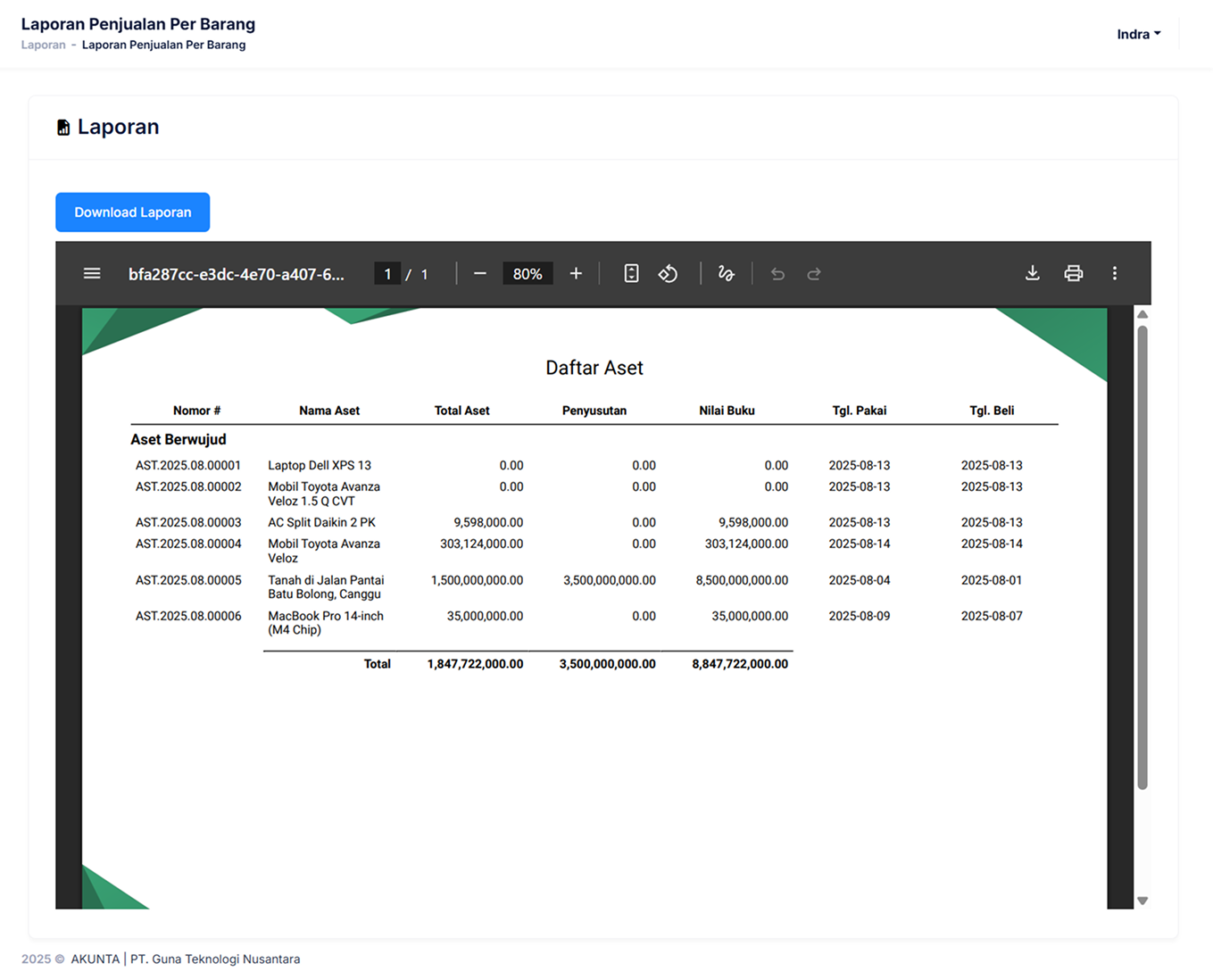
Task: Redo the last annotation
Action: 814,274
